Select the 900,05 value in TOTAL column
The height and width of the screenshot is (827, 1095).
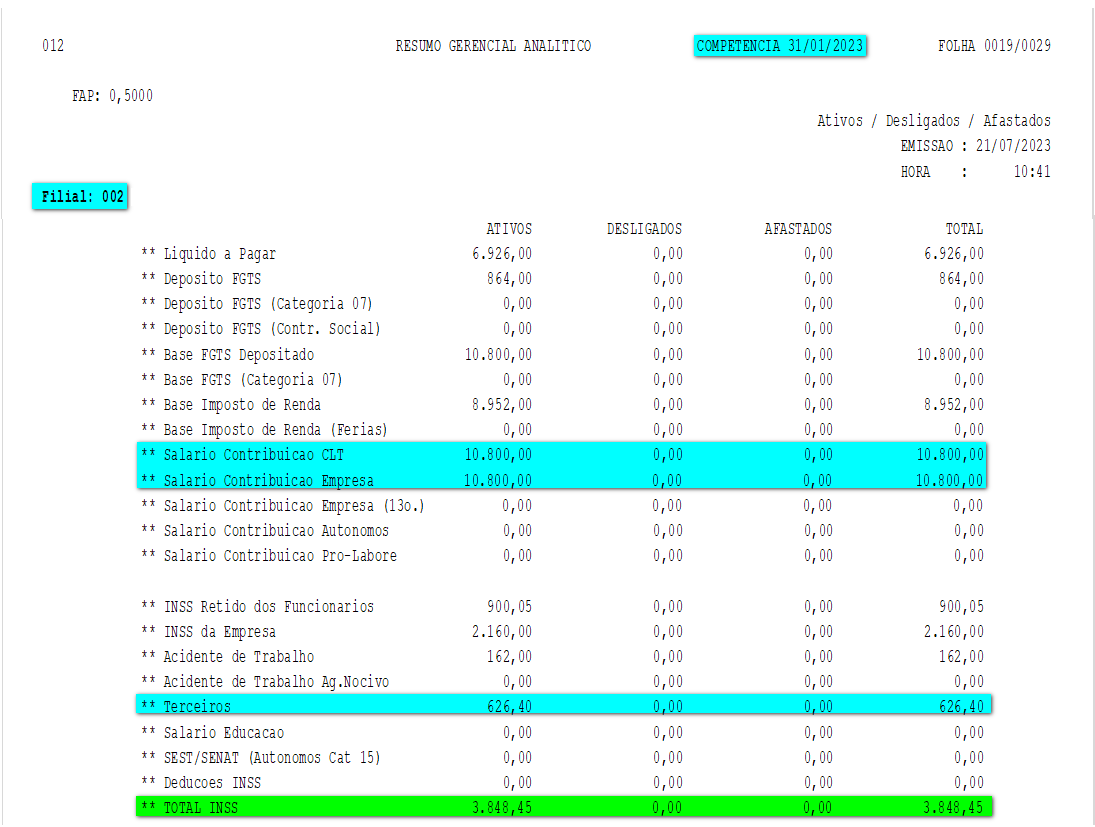[961, 607]
